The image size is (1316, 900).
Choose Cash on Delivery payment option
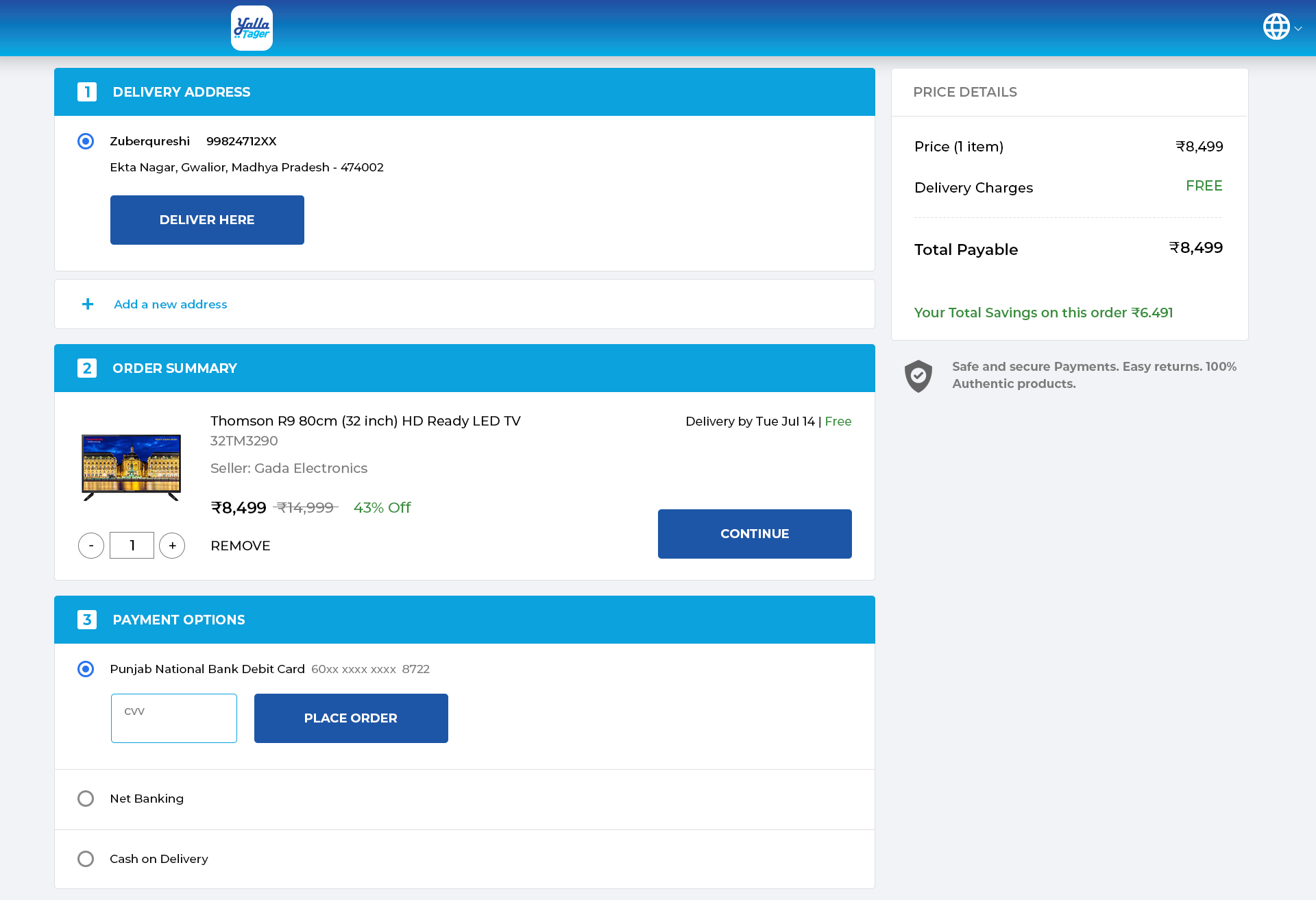click(x=86, y=859)
